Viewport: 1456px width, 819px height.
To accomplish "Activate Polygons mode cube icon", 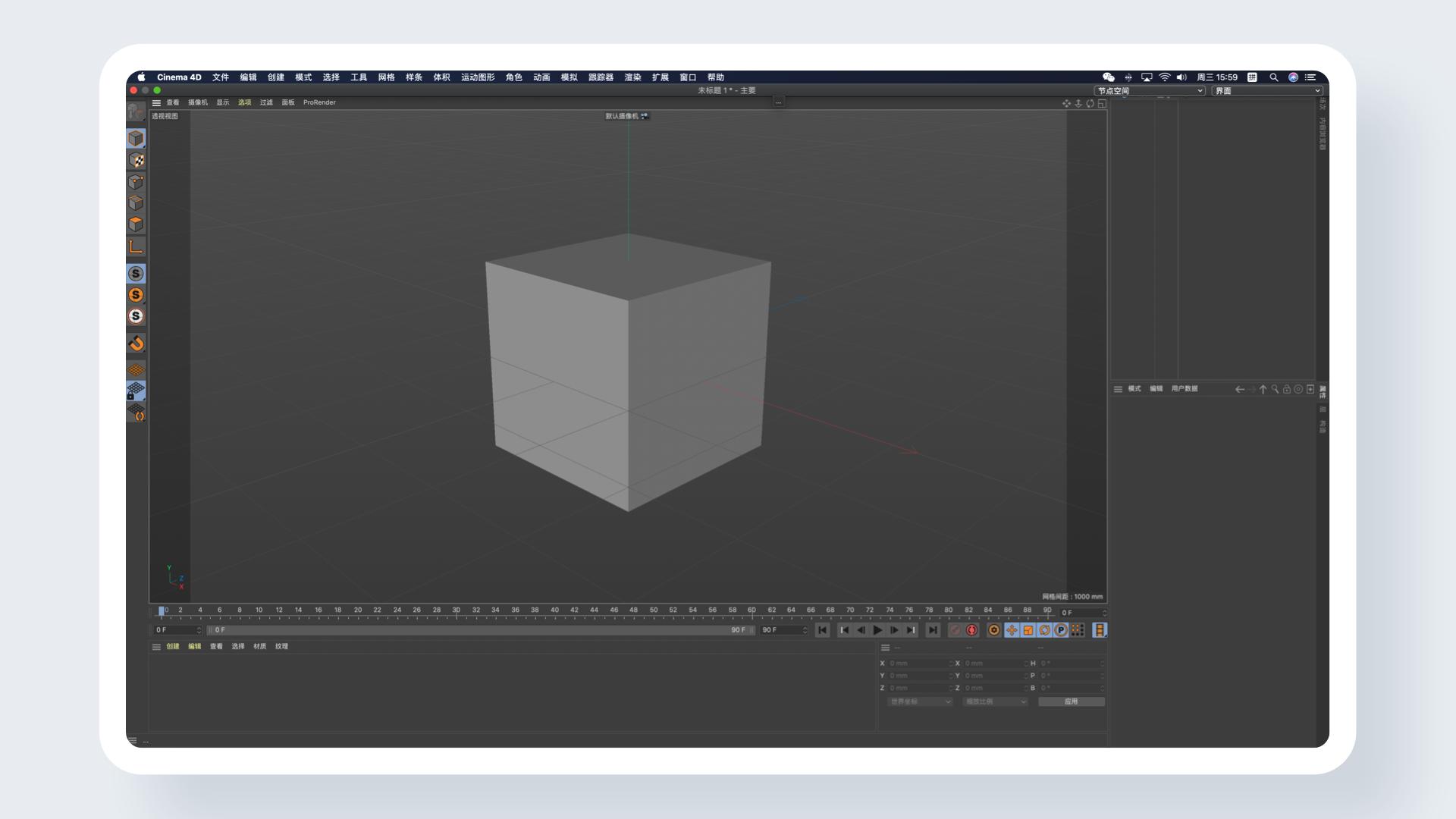I will tap(136, 224).
